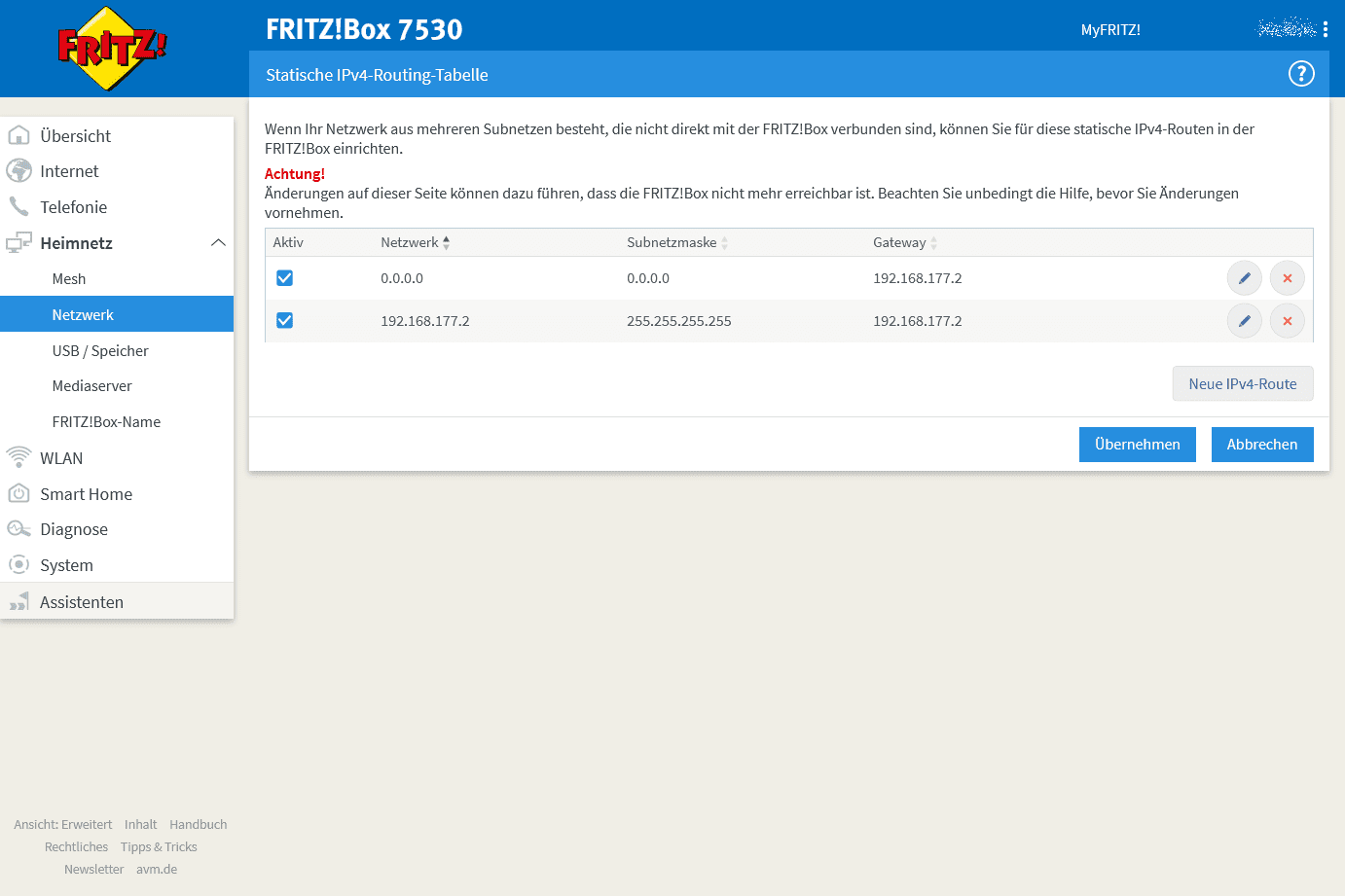The width and height of the screenshot is (1345, 896).
Task: Sort table by Gateway column arrows
Action: [x=933, y=242]
